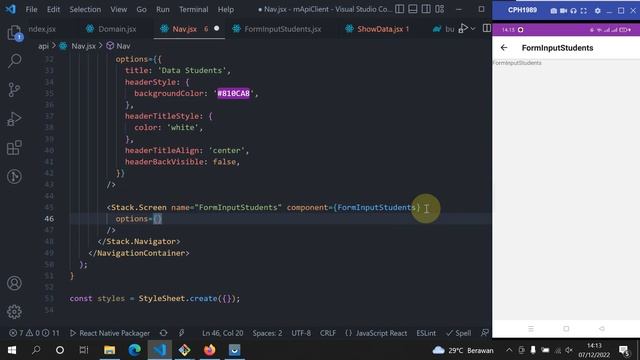The image size is (640, 360).
Task: Click the #810CA8 color swatch in code
Action: point(233,93)
